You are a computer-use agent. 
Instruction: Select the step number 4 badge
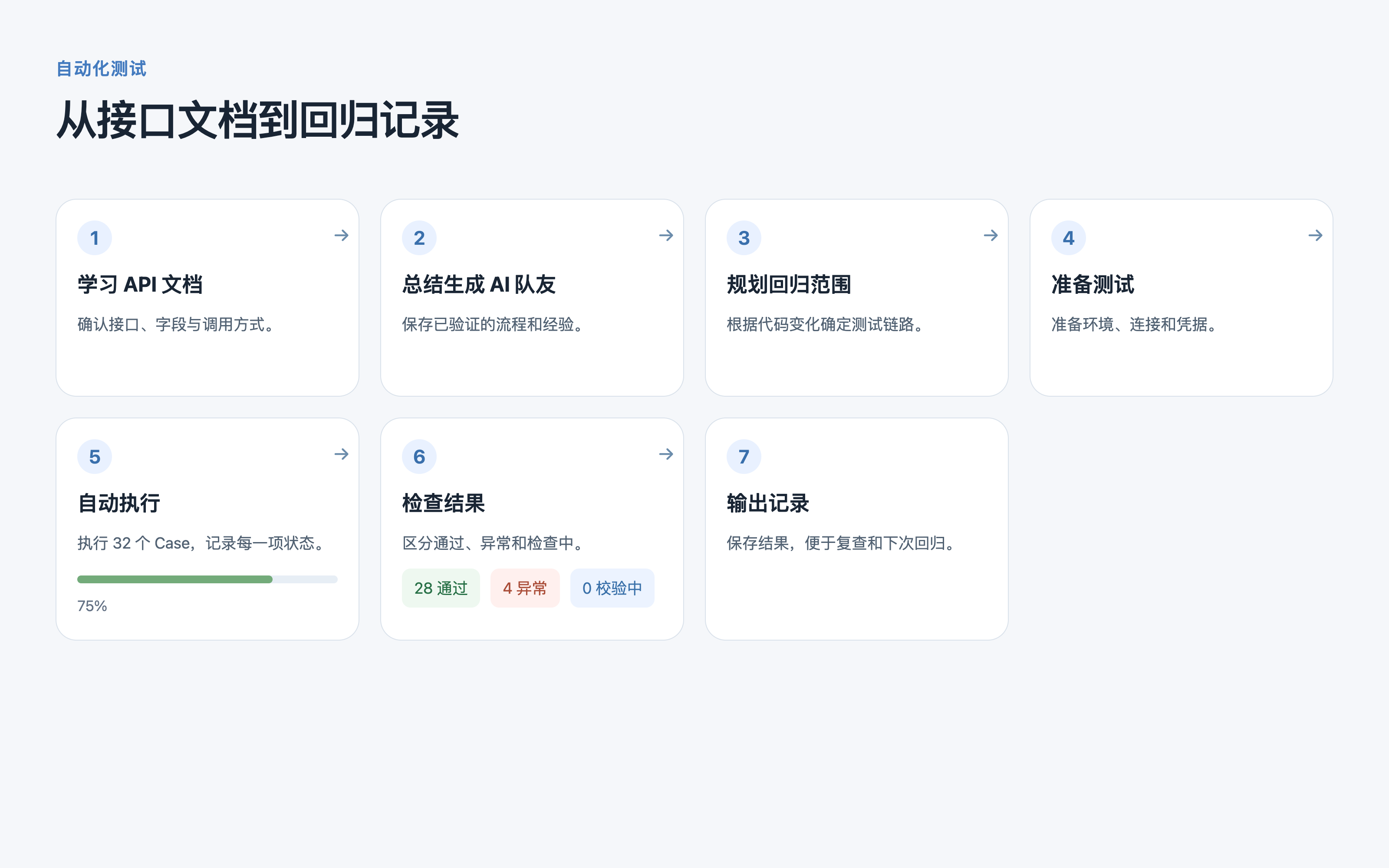tap(1069, 238)
